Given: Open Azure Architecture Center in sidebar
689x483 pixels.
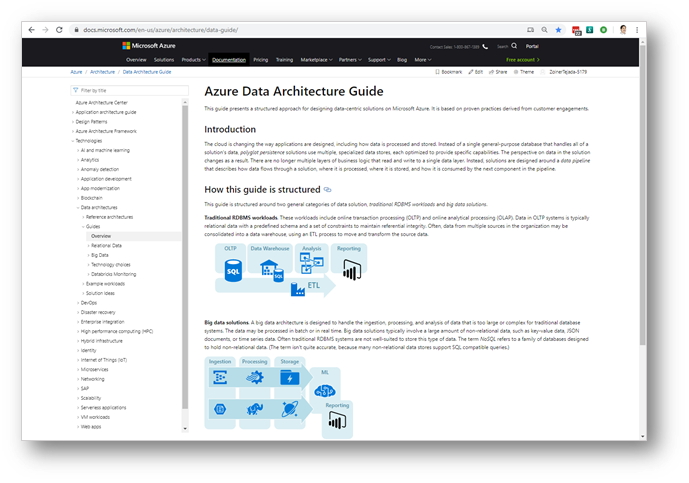Looking at the screenshot, I should point(102,102).
